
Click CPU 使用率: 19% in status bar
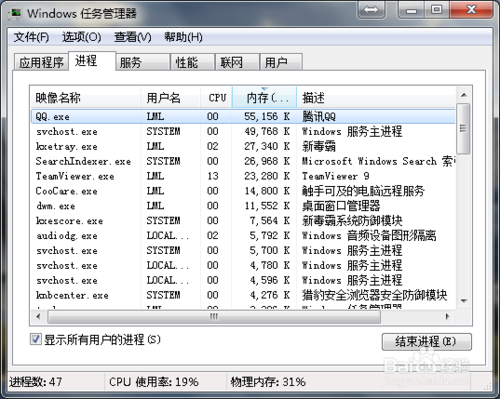coord(154,382)
